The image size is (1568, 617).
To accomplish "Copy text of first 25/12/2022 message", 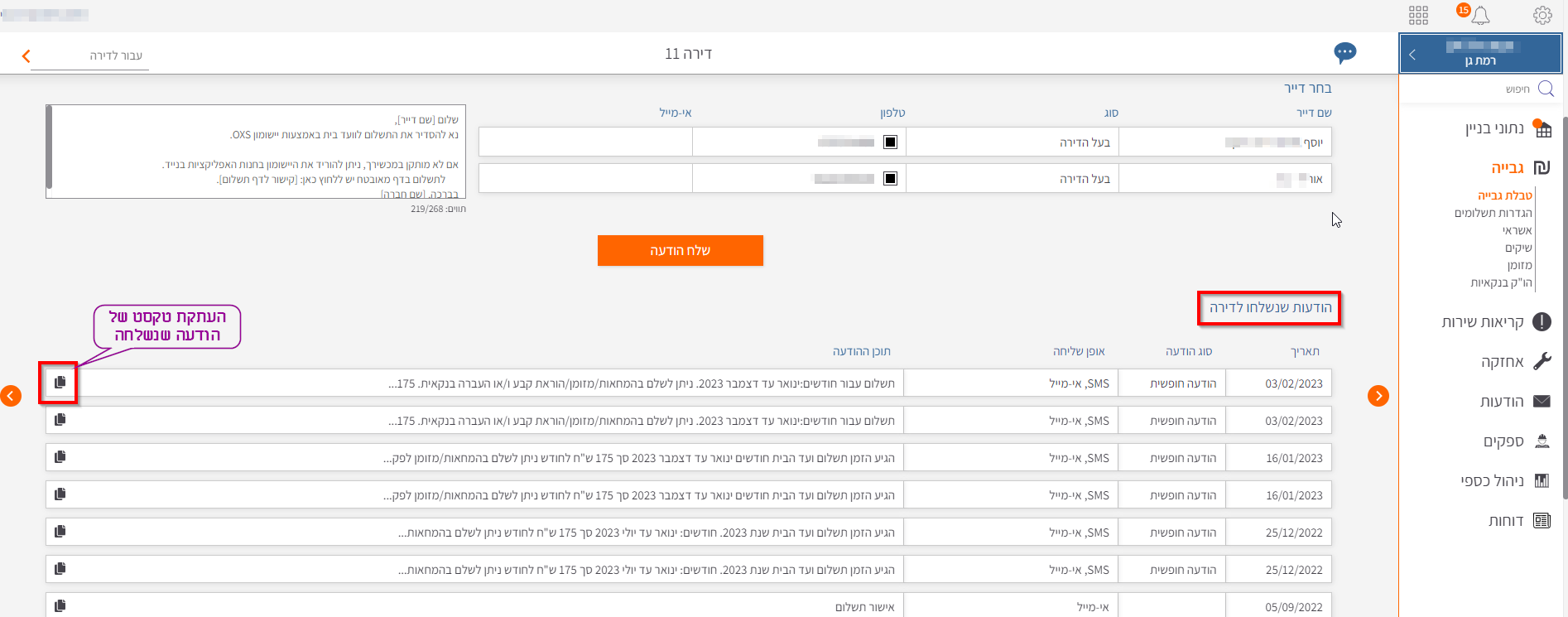I will (x=60, y=532).
